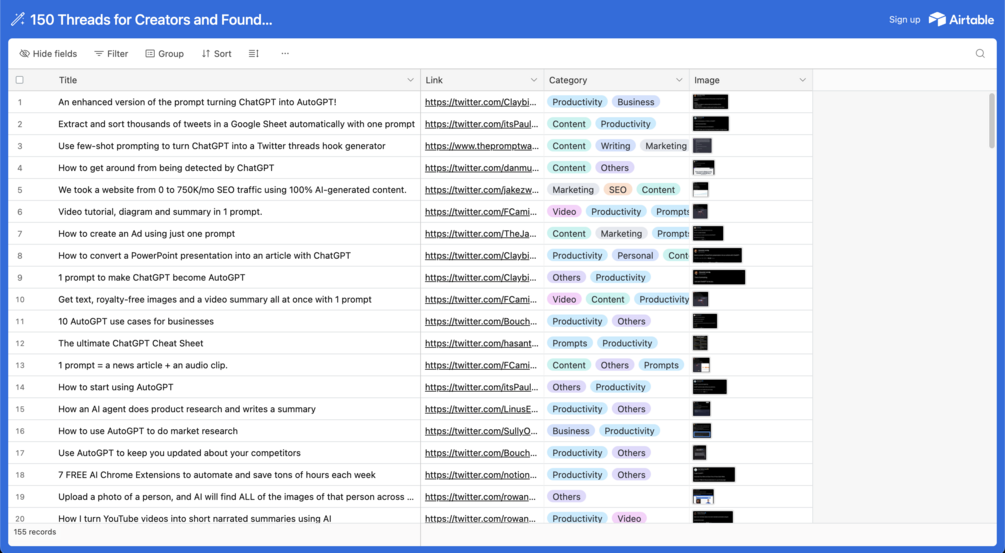The width and height of the screenshot is (1005, 553).
Task: Open the twitter.com/itsPaul link in row 2
Action: click(x=481, y=124)
